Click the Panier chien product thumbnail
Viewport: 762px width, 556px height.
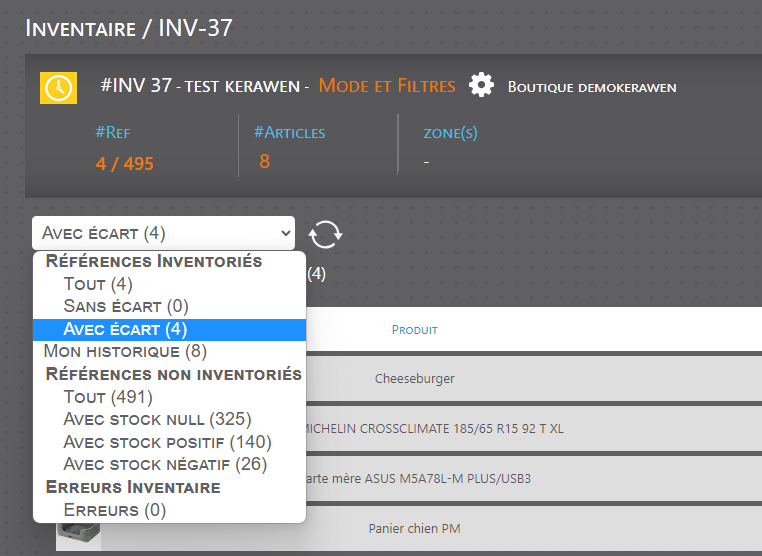(x=79, y=537)
